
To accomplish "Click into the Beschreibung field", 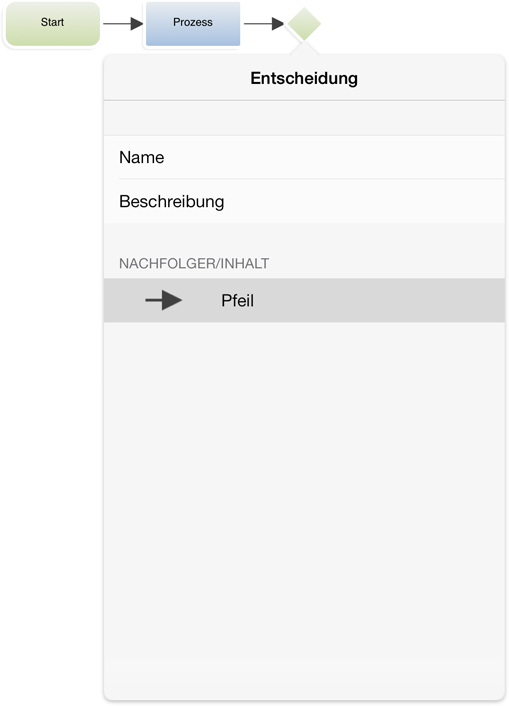I will click(x=304, y=201).
